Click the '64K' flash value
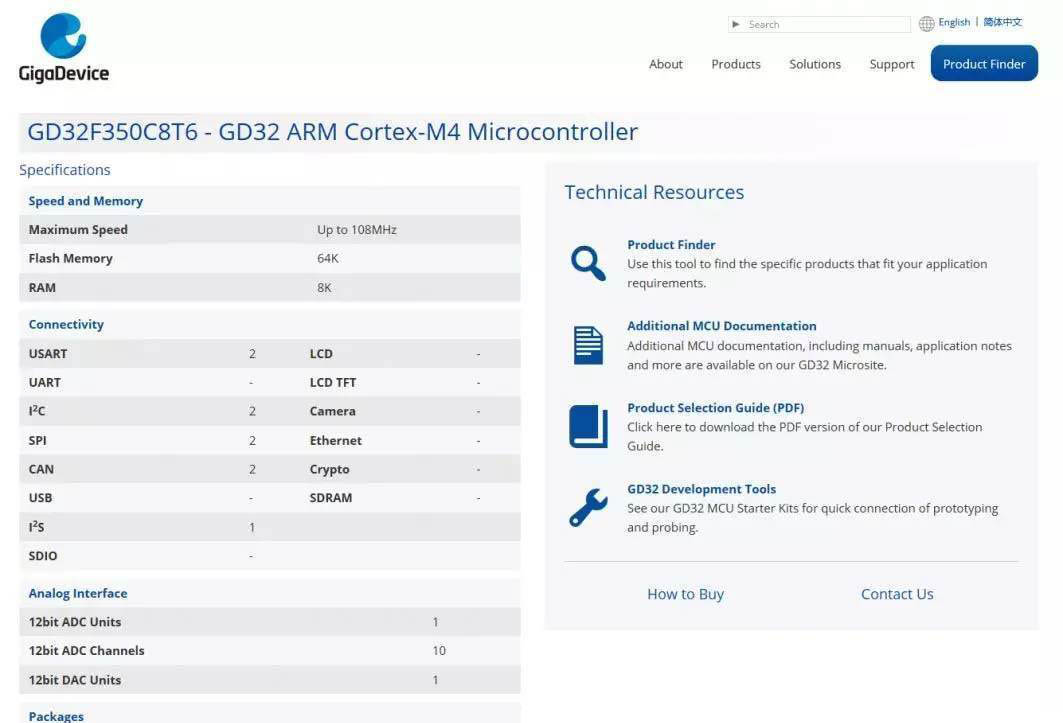 [x=327, y=258]
